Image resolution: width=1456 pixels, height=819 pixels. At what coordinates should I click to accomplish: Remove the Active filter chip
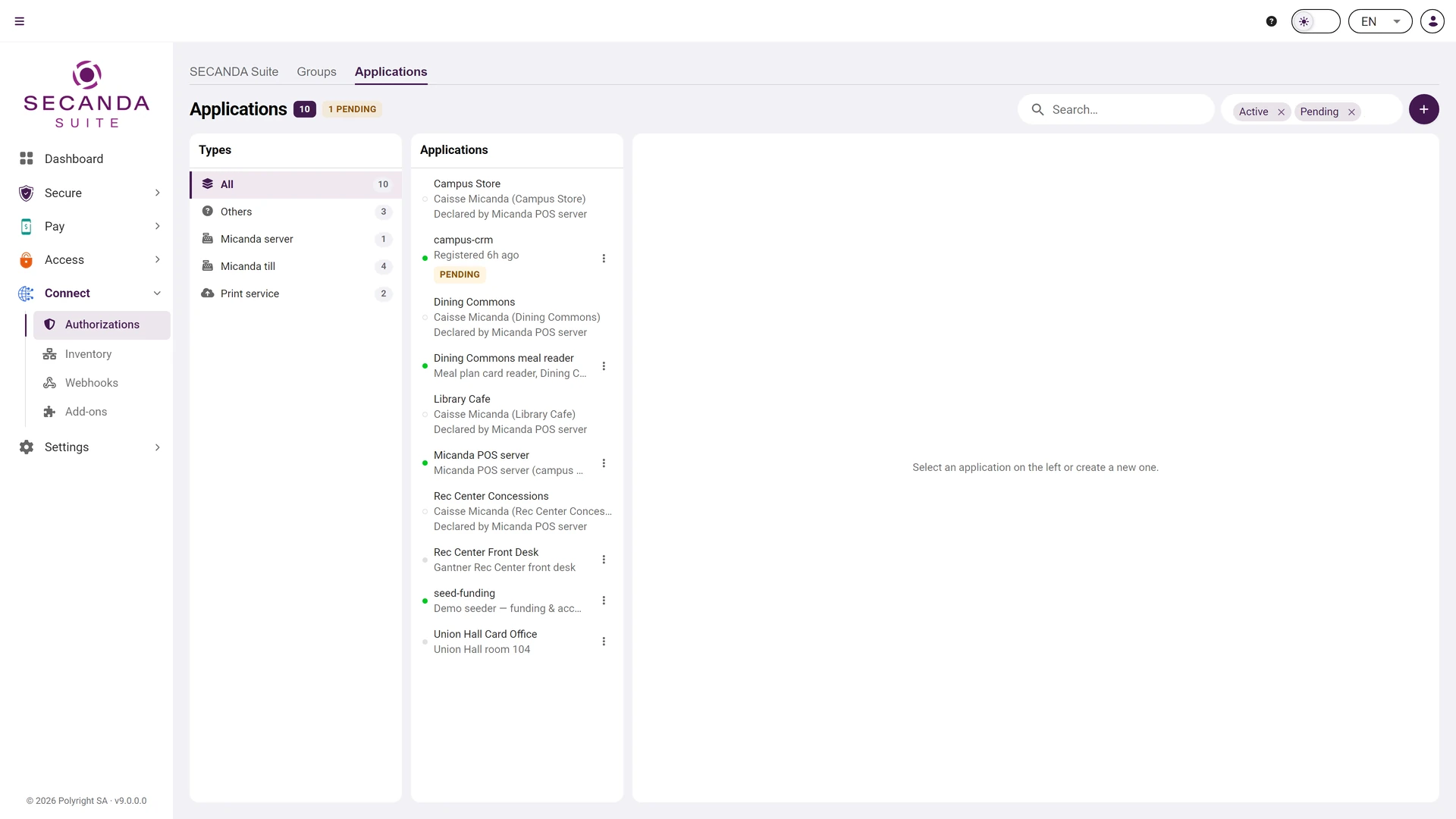(x=1282, y=112)
